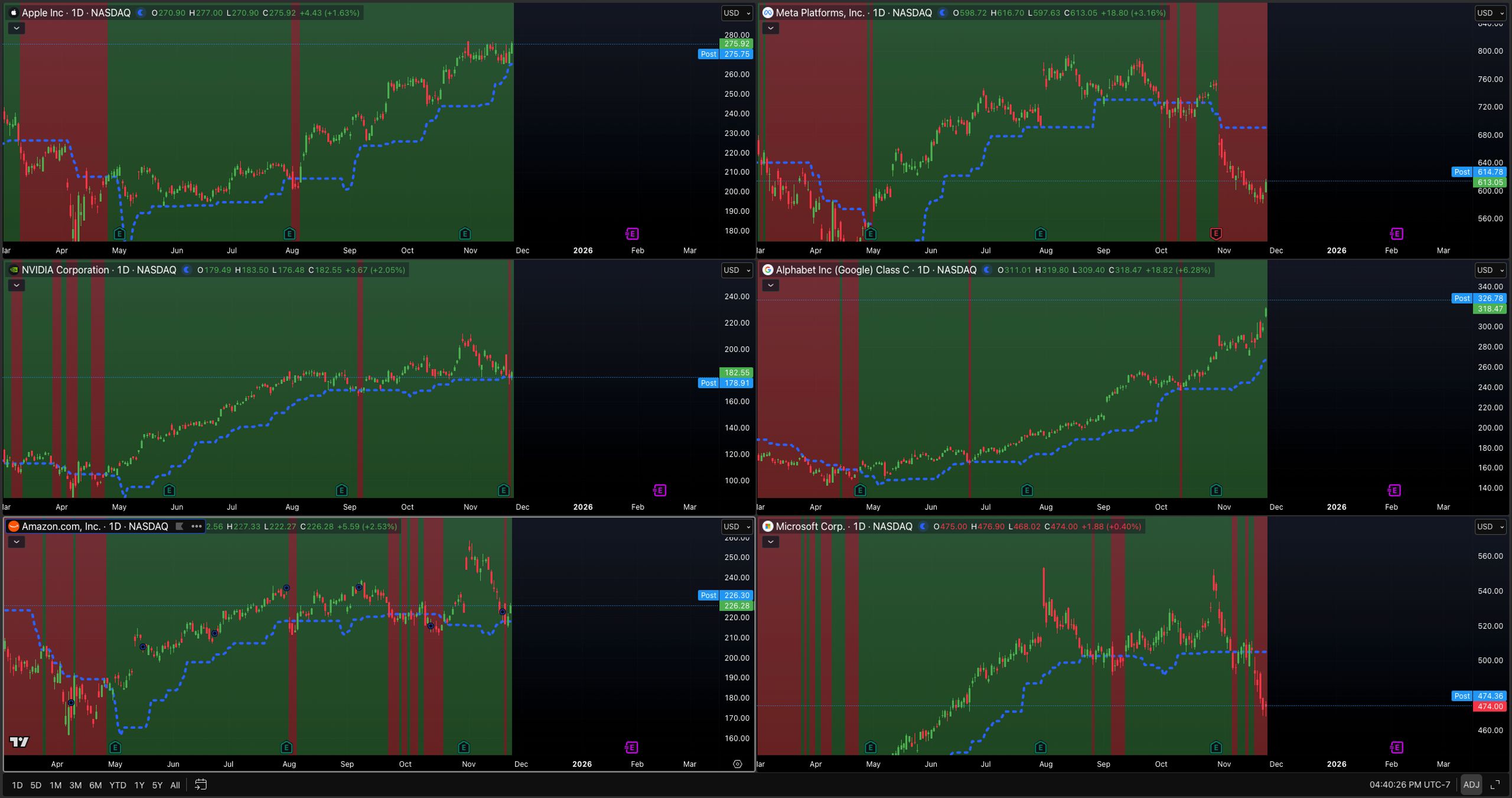Expand the legend chevron under the Microsoft Corp. title
This screenshot has height=798, width=1512.
point(770,542)
